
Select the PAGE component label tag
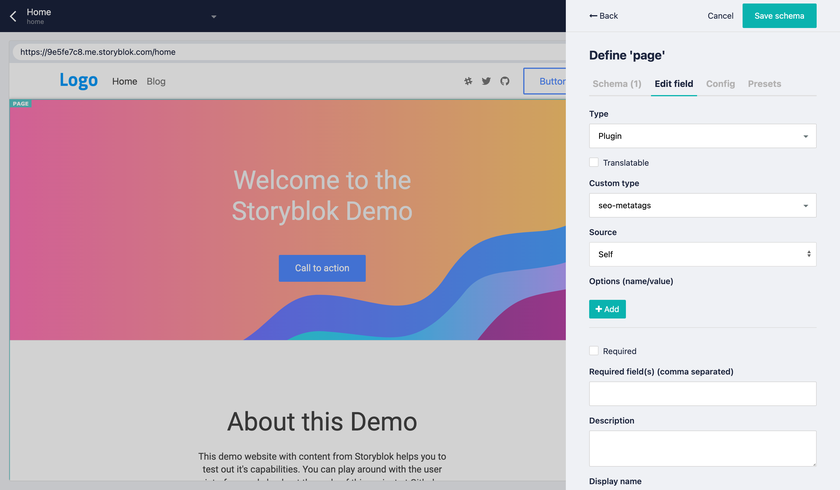point(20,103)
